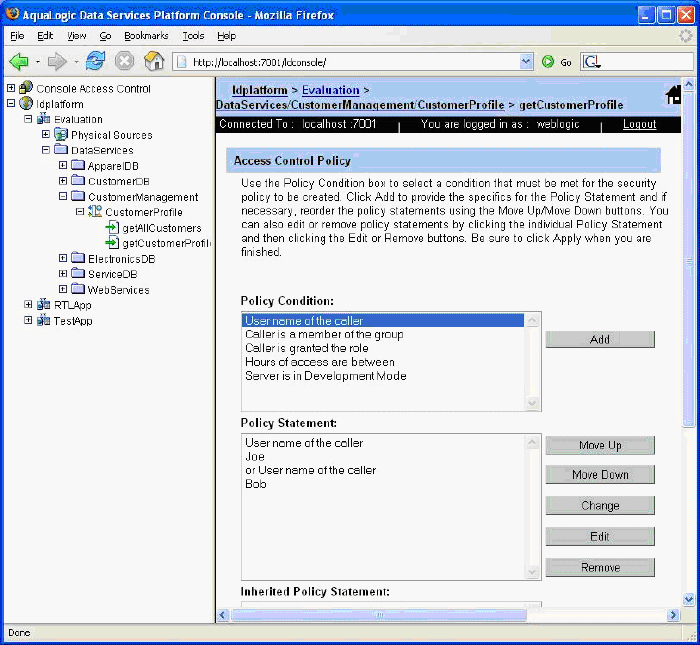Click the CustomerManagement folder icon
The height and width of the screenshot is (645, 700).
pyautogui.click(x=78, y=196)
